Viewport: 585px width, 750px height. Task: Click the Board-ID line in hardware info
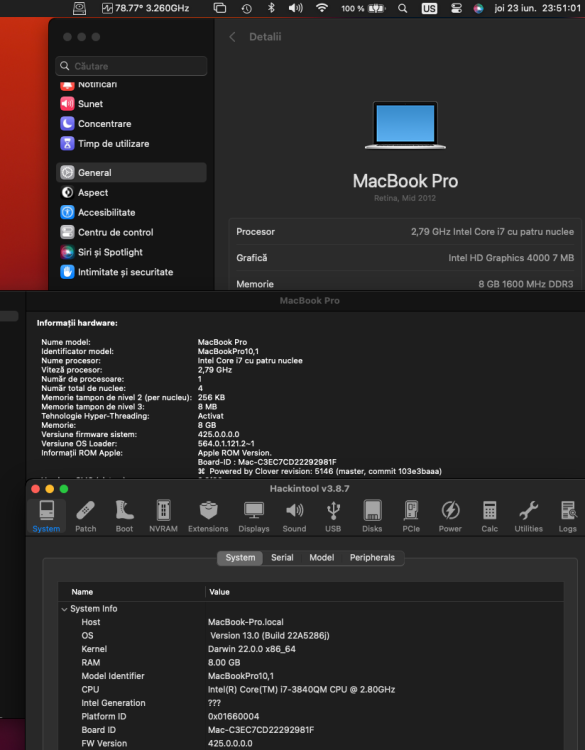(267, 462)
